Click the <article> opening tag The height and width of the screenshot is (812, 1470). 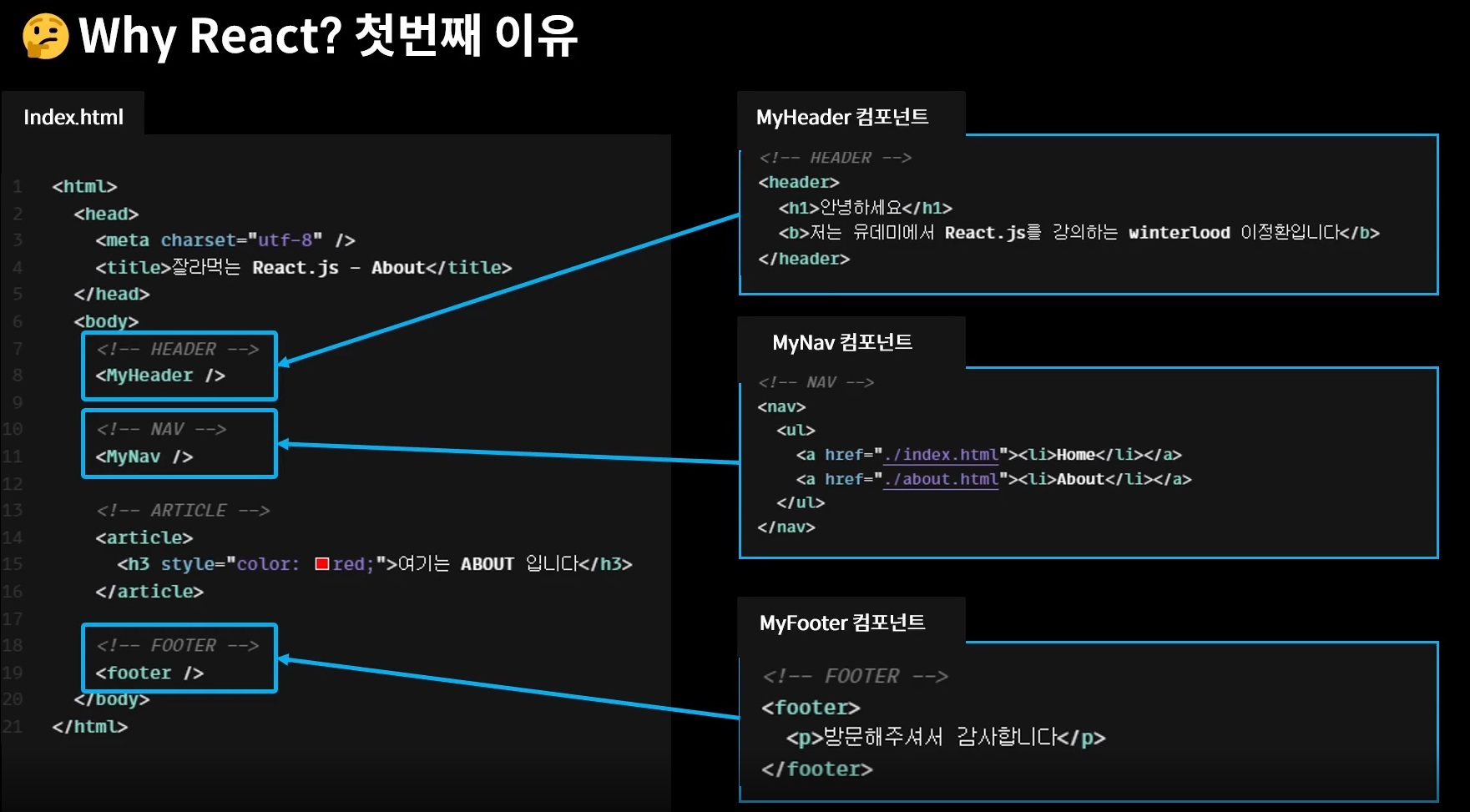144,537
